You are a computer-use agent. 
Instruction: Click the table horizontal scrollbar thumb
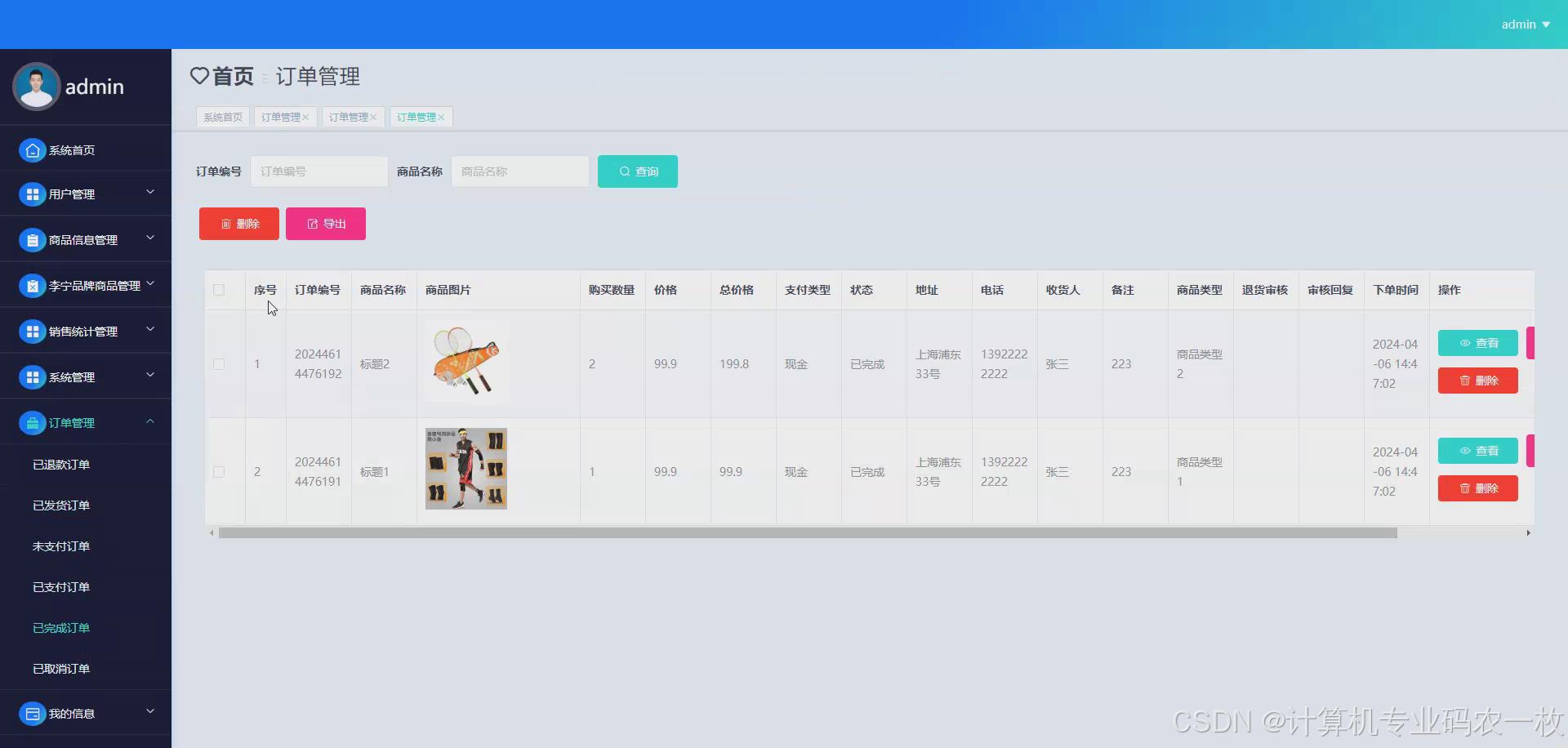(808, 533)
